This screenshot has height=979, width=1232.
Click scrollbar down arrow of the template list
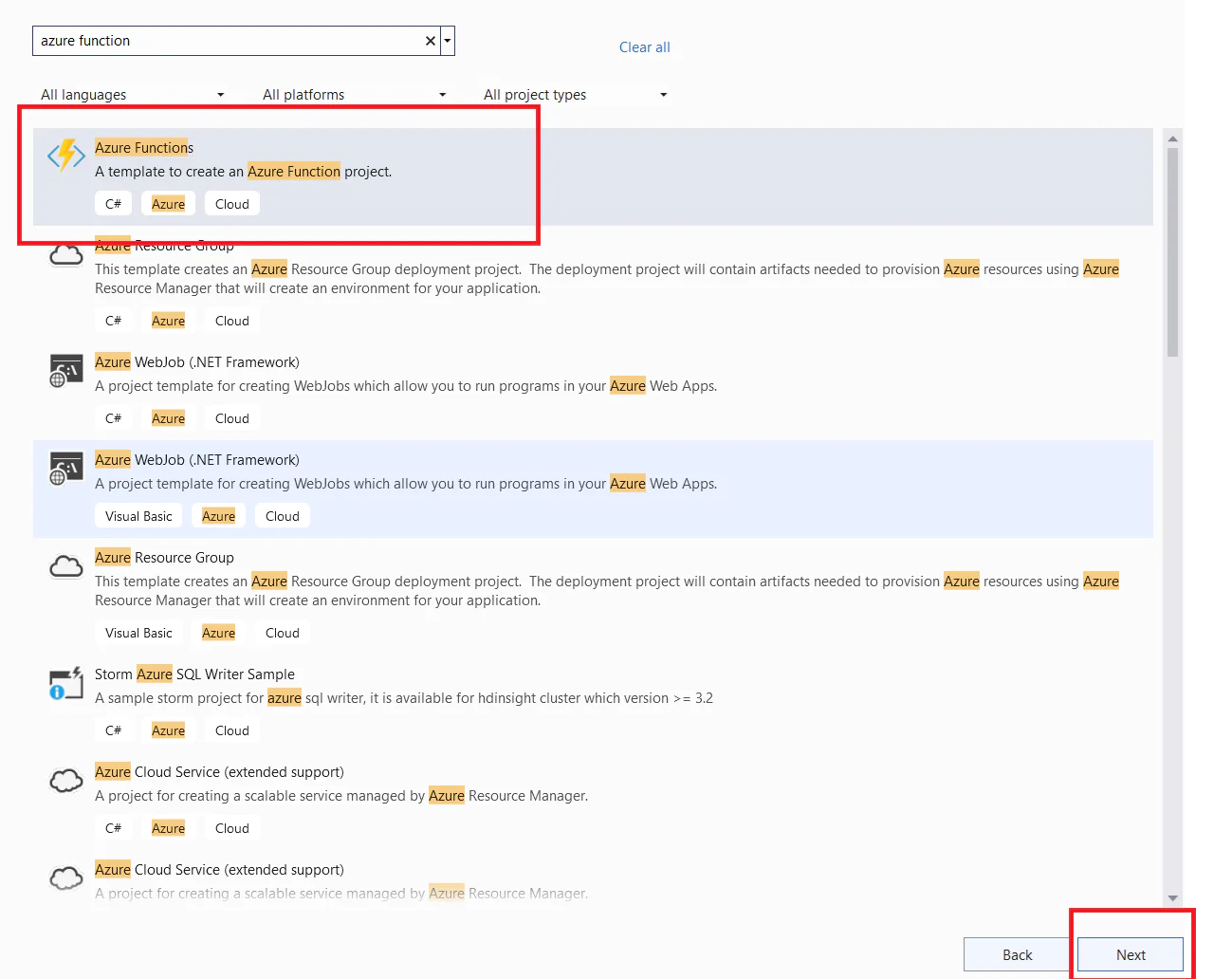pyautogui.click(x=1173, y=898)
